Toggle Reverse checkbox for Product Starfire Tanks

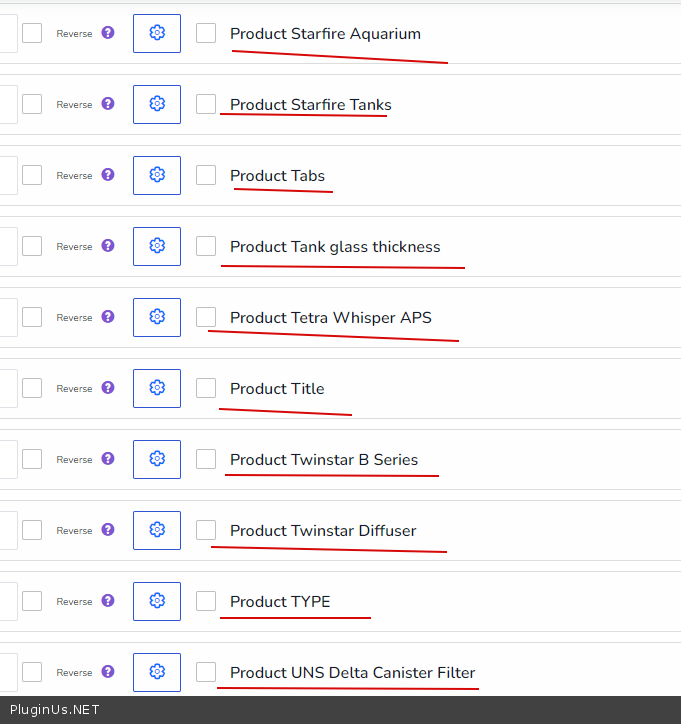coord(32,104)
